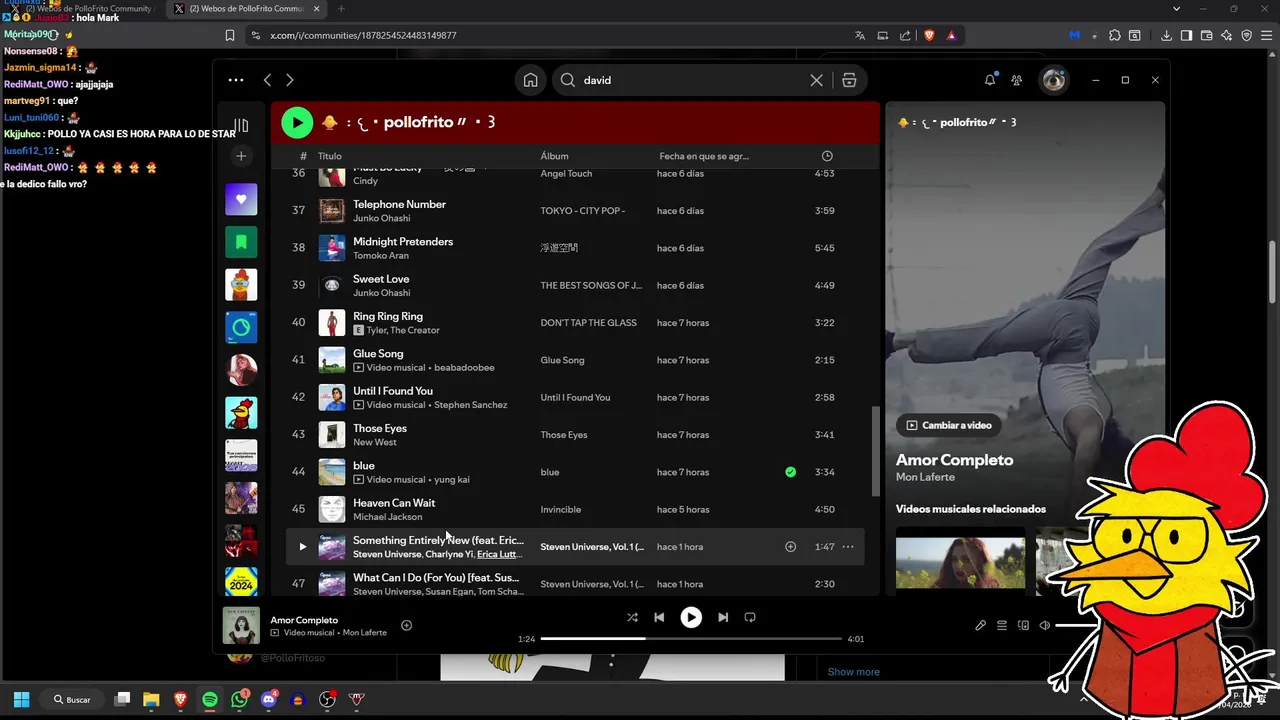Pause or play the current song
The image size is (1280, 720).
pyautogui.click(x=691, y=617)
